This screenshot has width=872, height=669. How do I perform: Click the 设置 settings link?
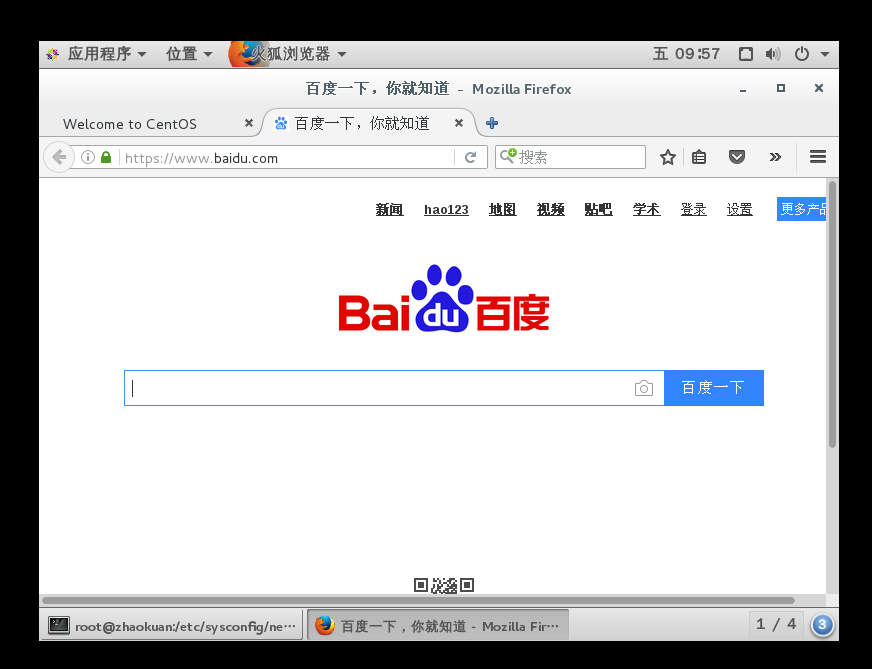pos(740,209)
